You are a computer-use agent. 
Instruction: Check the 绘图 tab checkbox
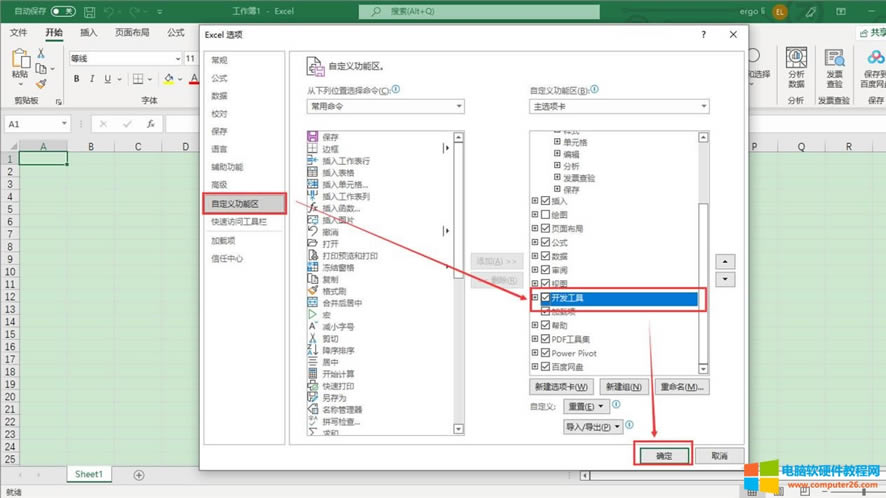545,215
